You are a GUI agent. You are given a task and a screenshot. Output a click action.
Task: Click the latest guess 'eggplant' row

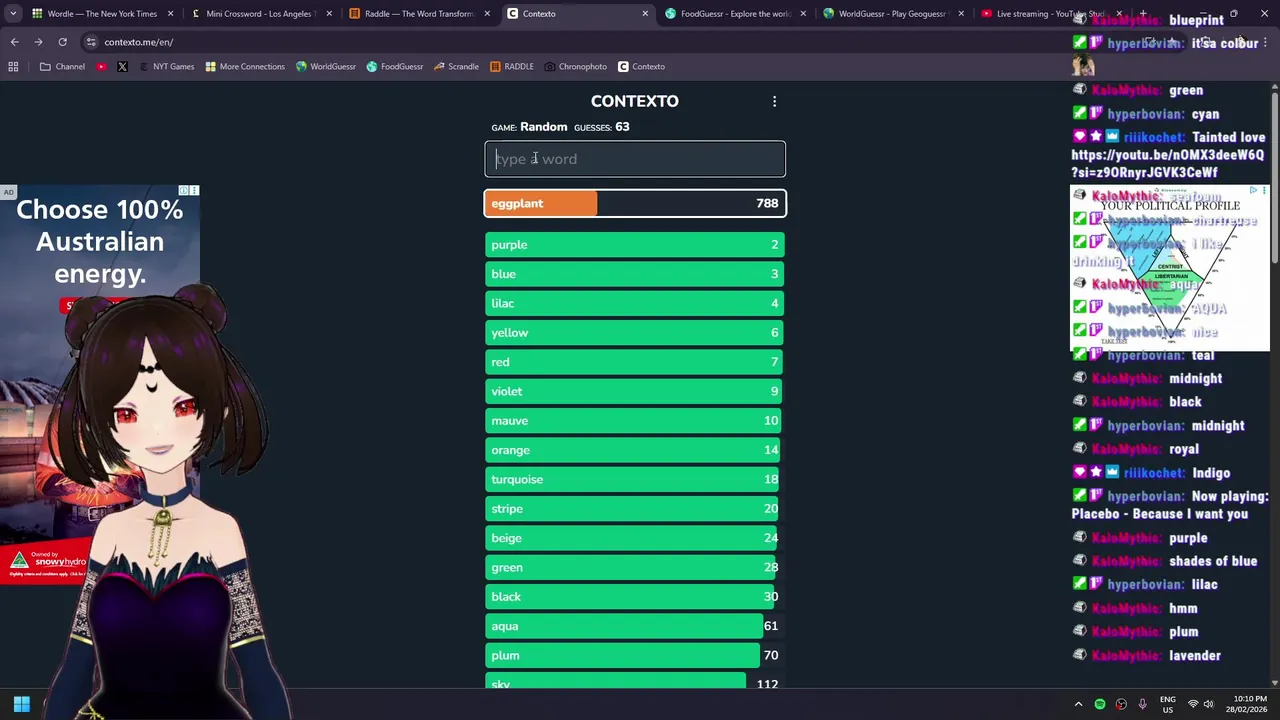635,203
